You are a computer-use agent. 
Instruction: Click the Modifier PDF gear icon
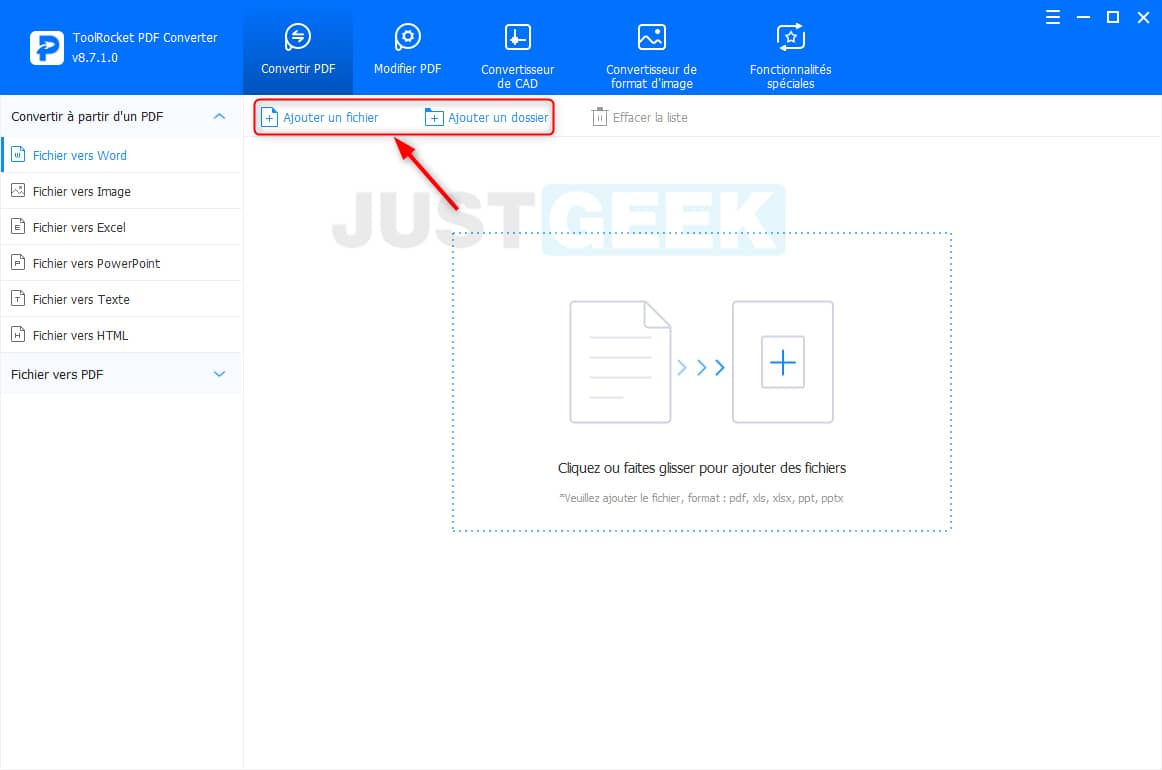point(408,36)
